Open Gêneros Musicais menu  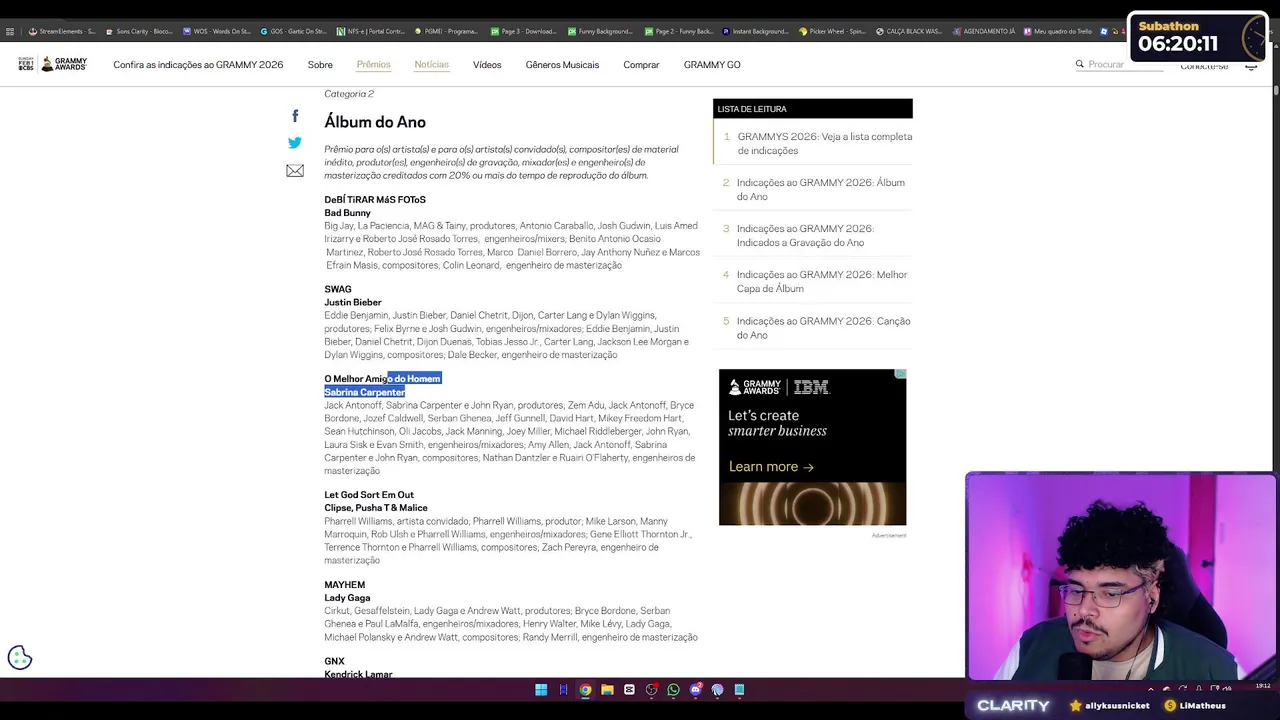[x=562, y=65]
